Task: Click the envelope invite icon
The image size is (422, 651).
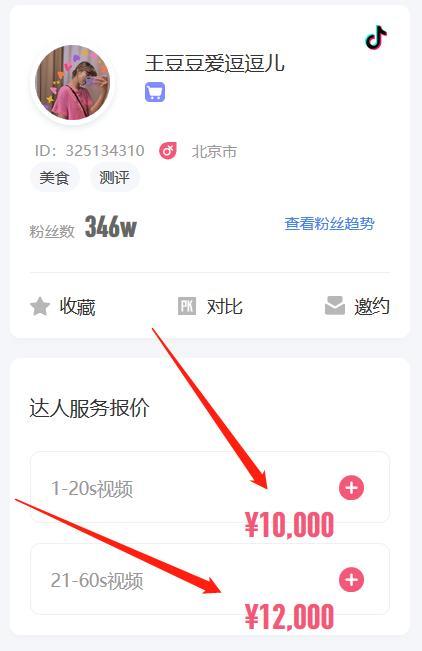Action: point(335,306)
